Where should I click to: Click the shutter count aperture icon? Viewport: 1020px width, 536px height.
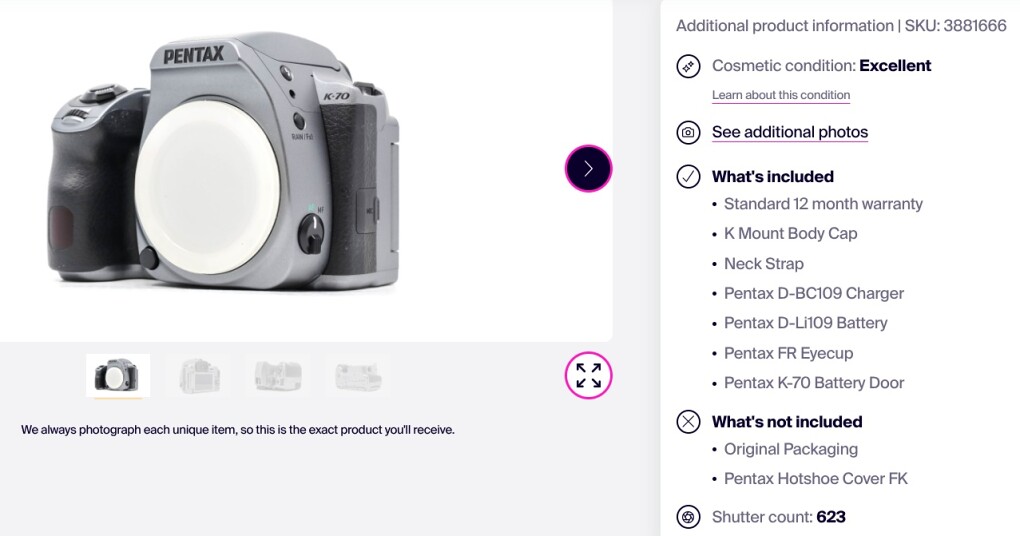[688, 517]
